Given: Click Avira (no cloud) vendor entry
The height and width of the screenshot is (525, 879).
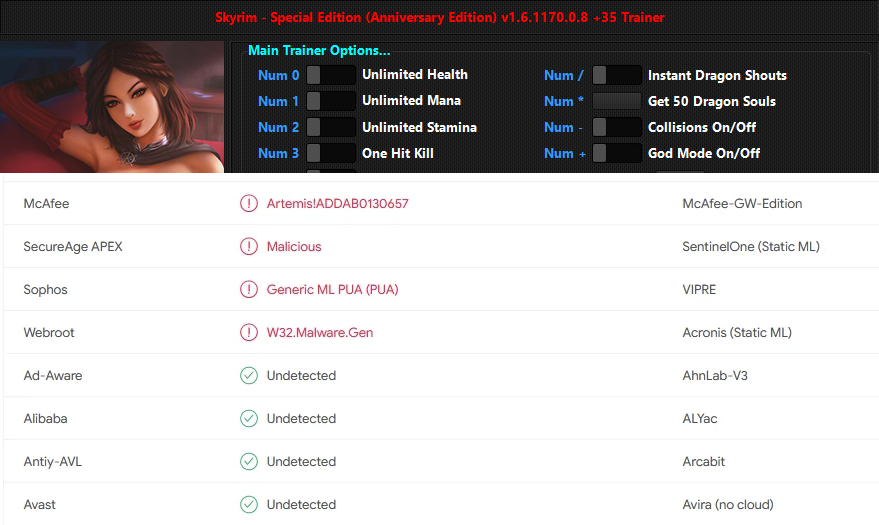Looking at the screenshot, I should 728,504.
